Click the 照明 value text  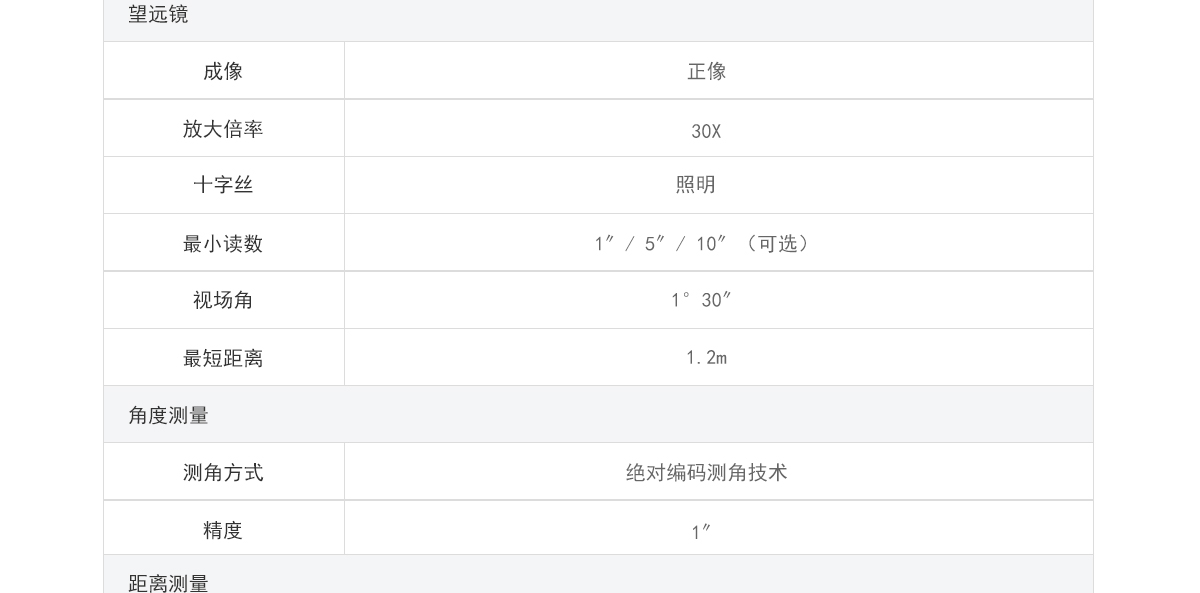[x=696, y=185]
